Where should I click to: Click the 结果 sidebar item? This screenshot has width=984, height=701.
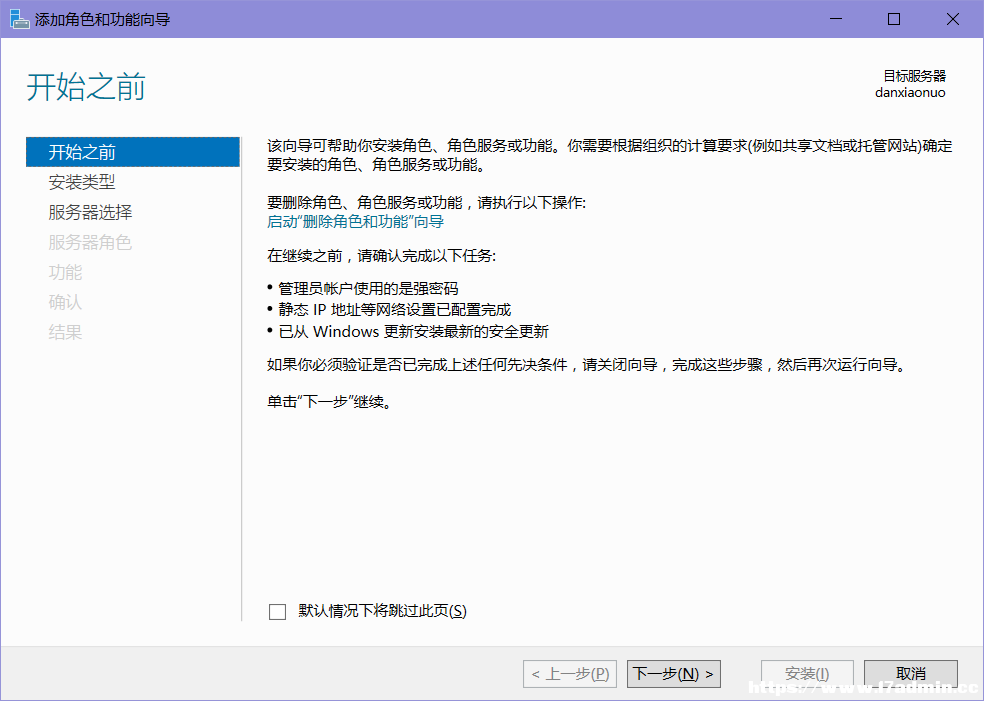(65, 332)
